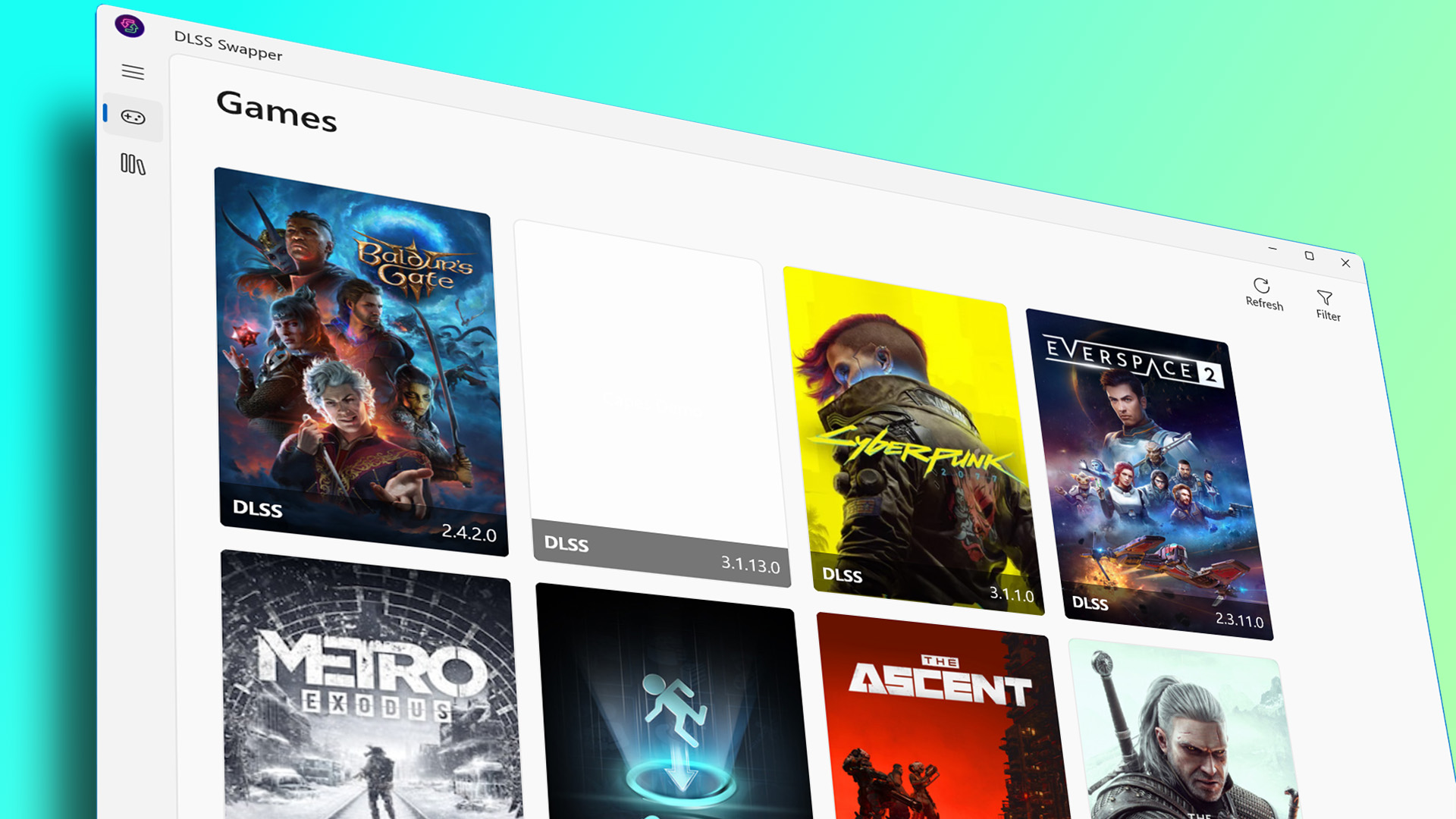Click the DLSS Swapper app logo
Image resolution: width=1456 pixels, height=819 pixels.
click(130, 26)
